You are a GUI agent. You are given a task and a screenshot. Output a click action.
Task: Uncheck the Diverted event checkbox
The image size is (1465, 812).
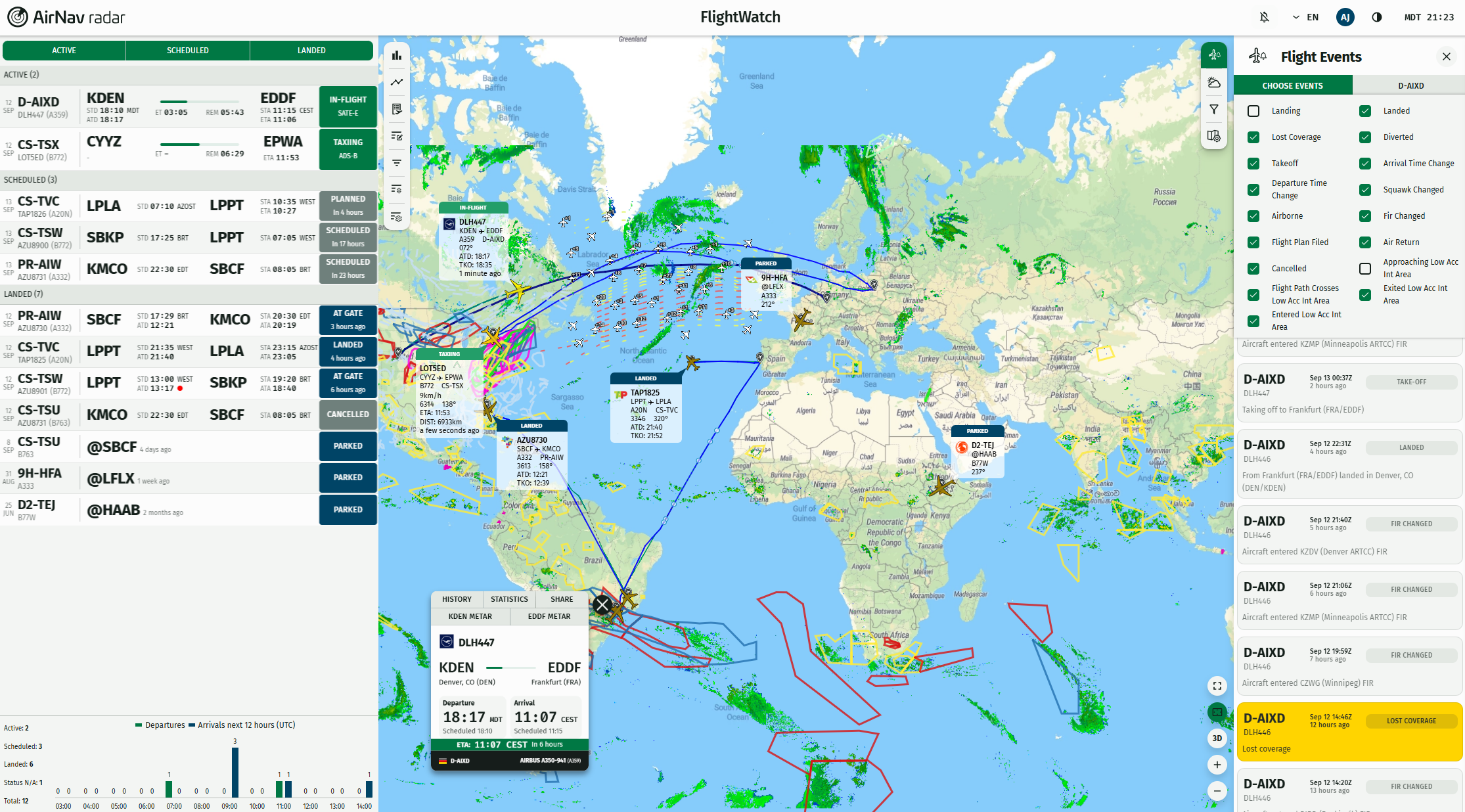pyautogui.click(x=1365, y=137)
